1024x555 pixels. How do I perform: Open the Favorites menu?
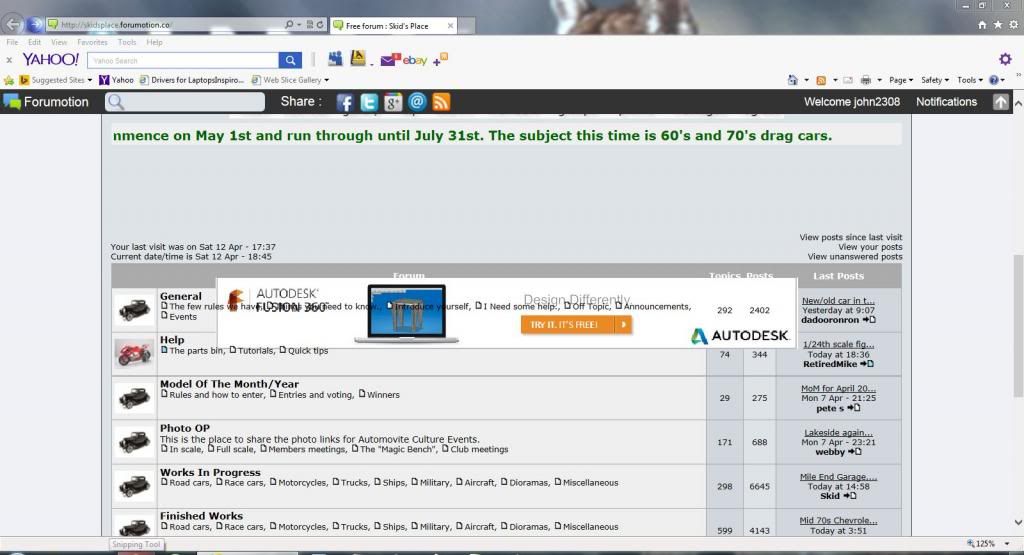[92, 42]
